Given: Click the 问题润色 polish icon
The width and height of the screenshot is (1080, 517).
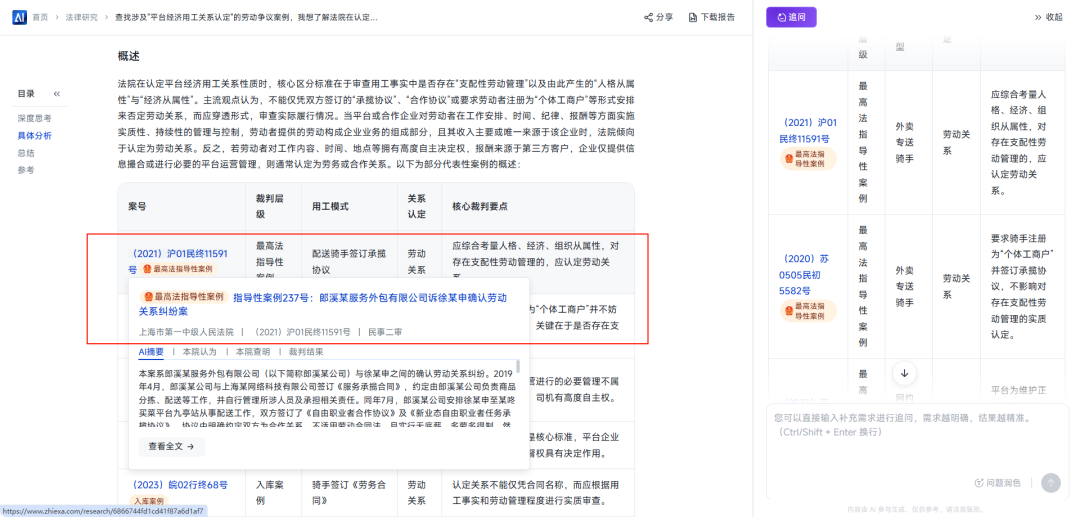Looking at the screenshot, I should [979, 483].
